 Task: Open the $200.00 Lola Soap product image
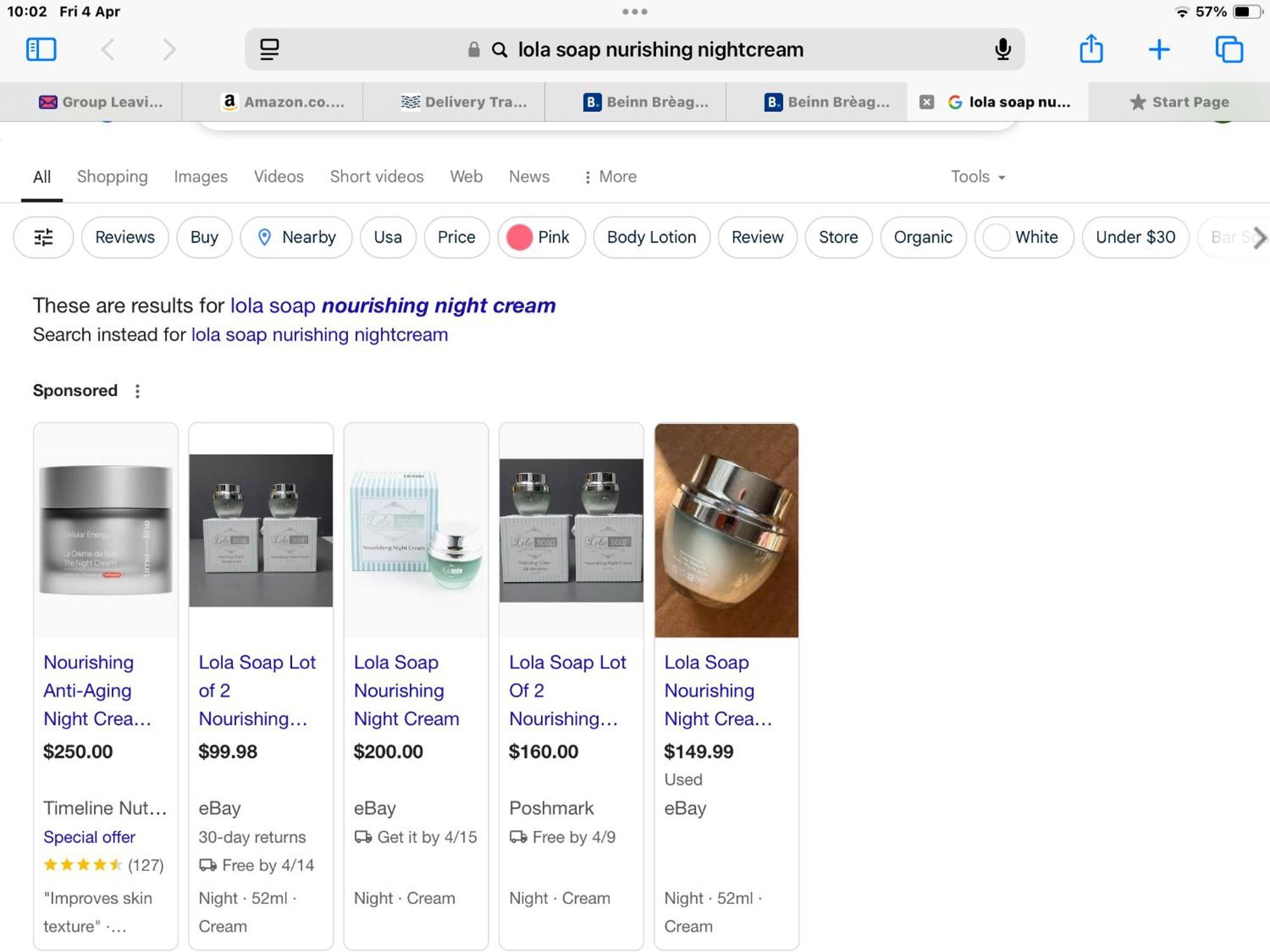pyautogui.click(x=416, y=531)
